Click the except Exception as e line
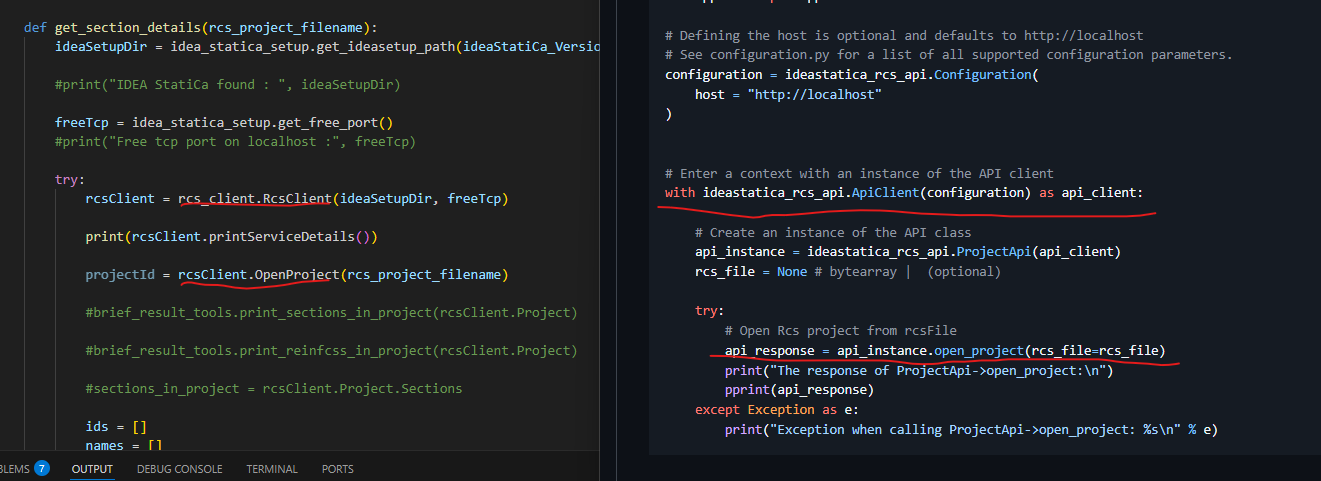Screen dimensions: 1321x481 point(777,410)
